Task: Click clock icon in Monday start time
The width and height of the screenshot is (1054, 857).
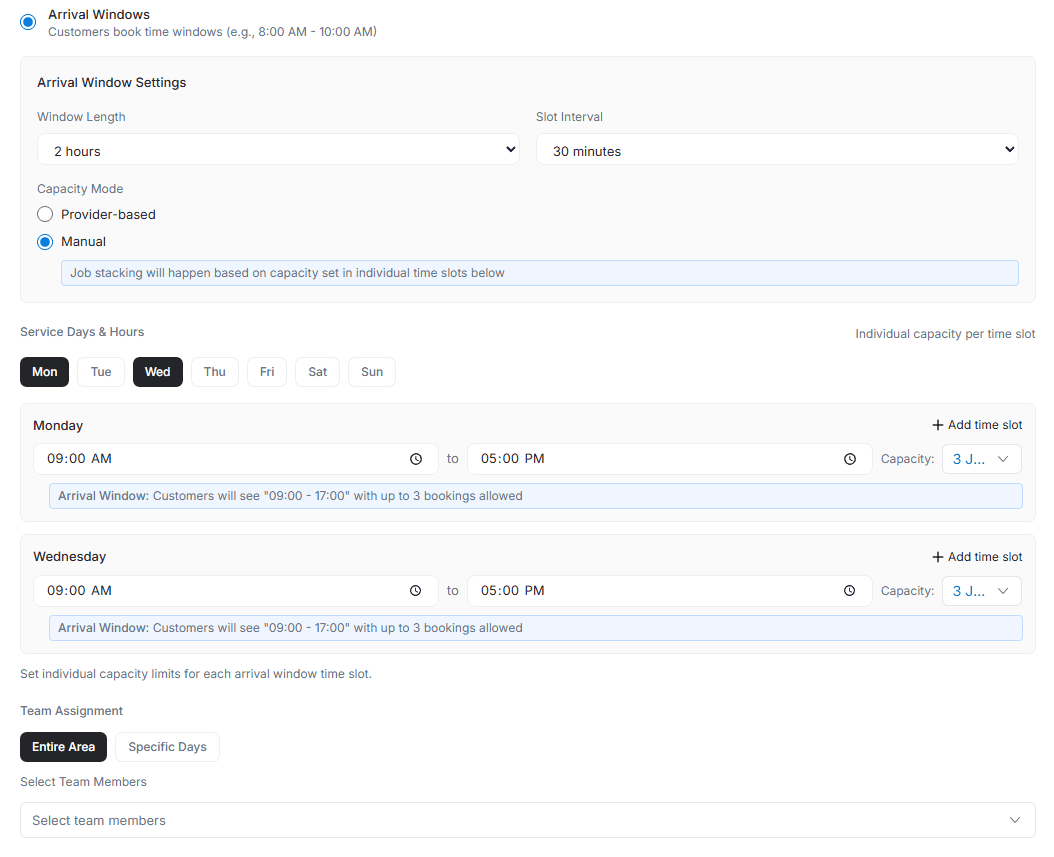Action: (416, 459)
